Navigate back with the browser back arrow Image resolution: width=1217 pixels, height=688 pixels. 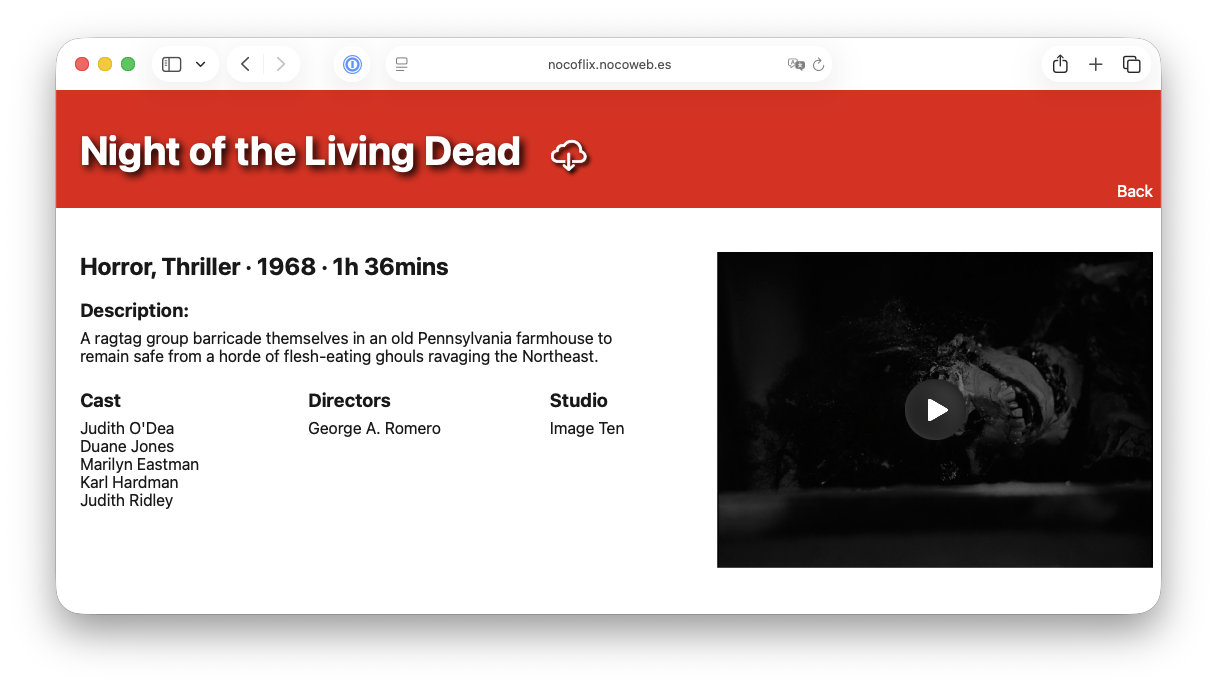245,64
